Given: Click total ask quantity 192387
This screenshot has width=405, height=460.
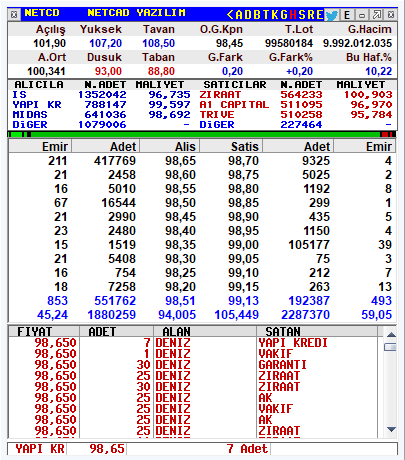Looking at the screenshot, I should (x=309, y=301).
